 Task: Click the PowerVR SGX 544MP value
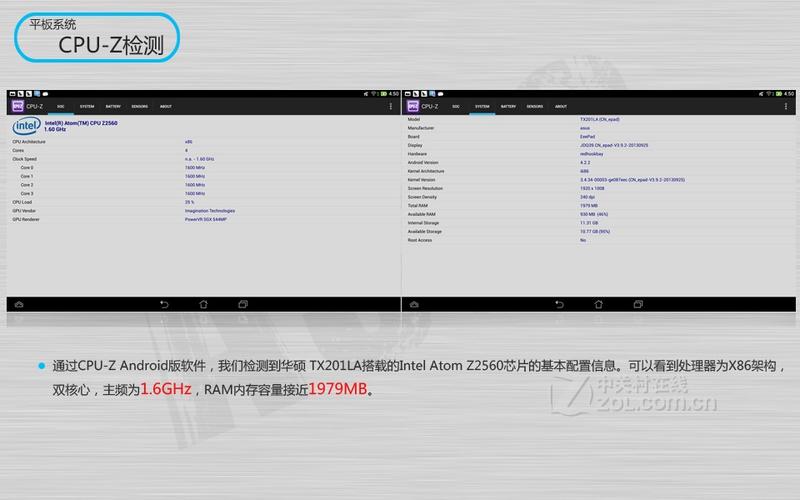[x=206, y=219]
